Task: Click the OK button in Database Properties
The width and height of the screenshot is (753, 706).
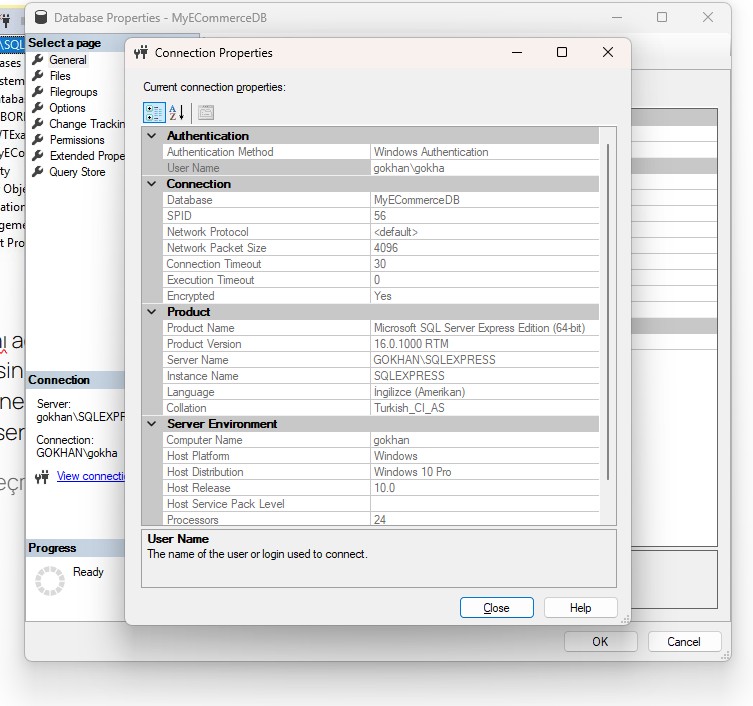Action: click(600, 642)
